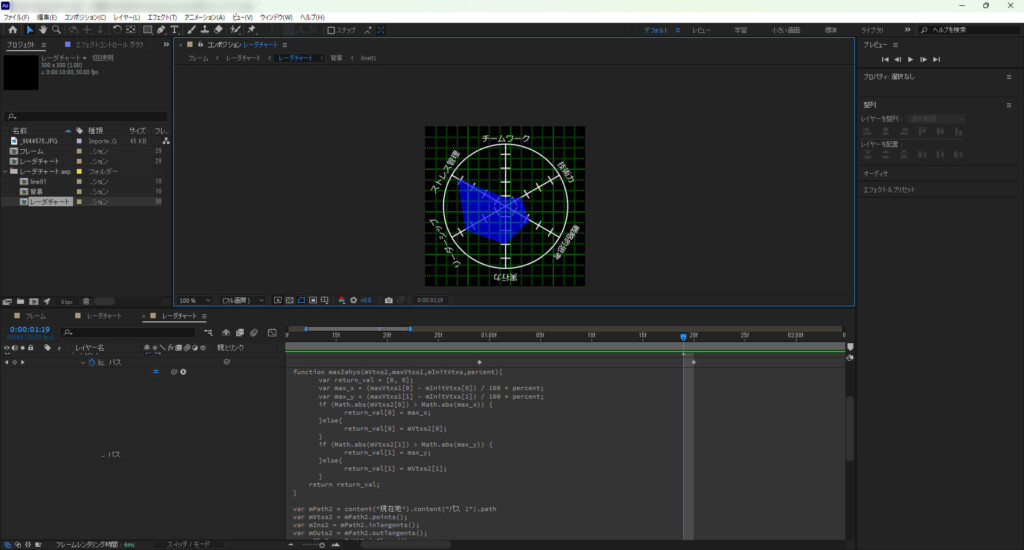Expand the hidden workspaces chevron

point(907,30)
